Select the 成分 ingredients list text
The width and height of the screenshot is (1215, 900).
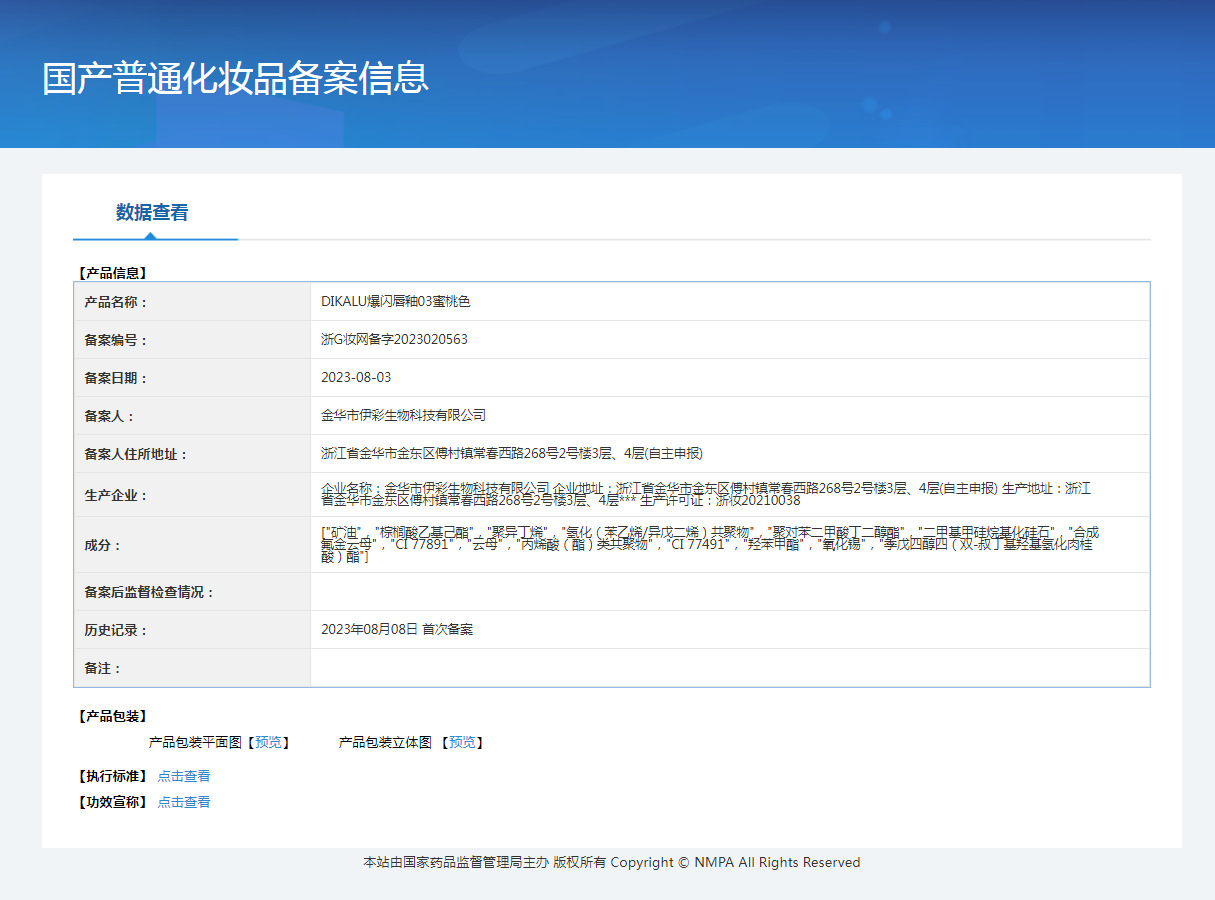tap(710, 544)
